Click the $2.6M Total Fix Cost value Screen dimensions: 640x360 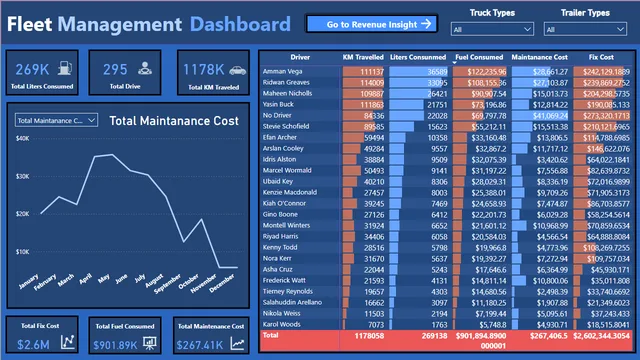pyautogui.click(x=33, y=344)
